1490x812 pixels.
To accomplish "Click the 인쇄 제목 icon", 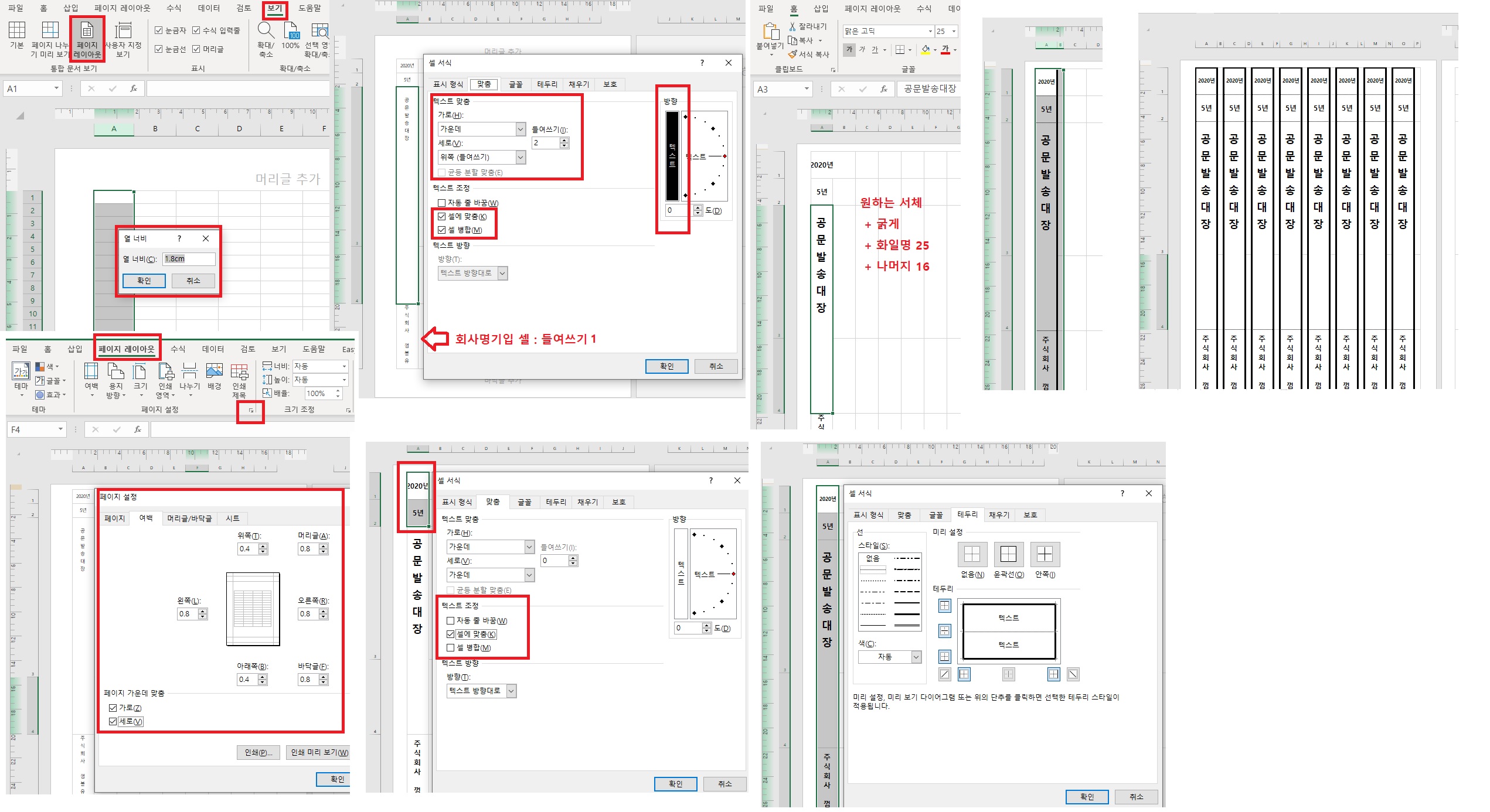I will point(239,373).
